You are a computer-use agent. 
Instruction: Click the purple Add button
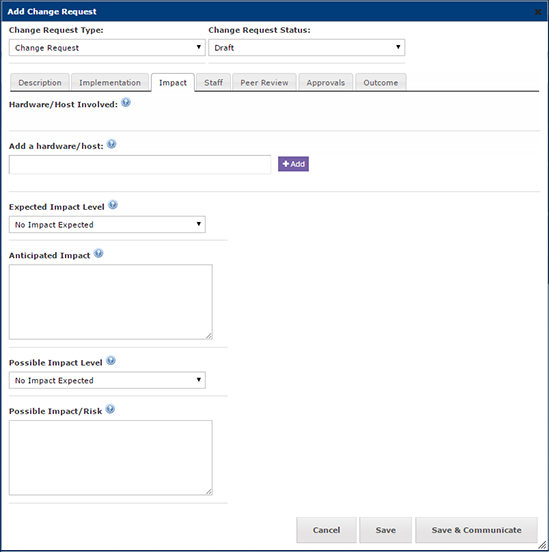293,164
